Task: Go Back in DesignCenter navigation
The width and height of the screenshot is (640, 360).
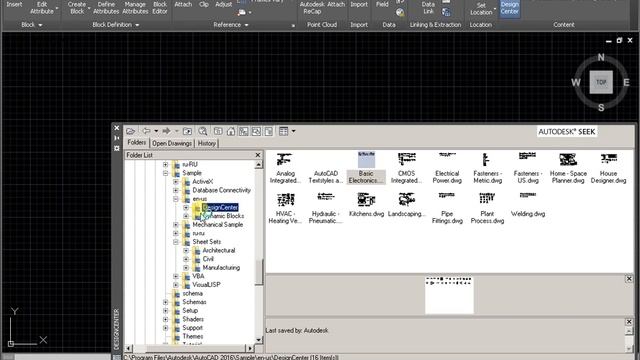Action: tap(146, 131)
